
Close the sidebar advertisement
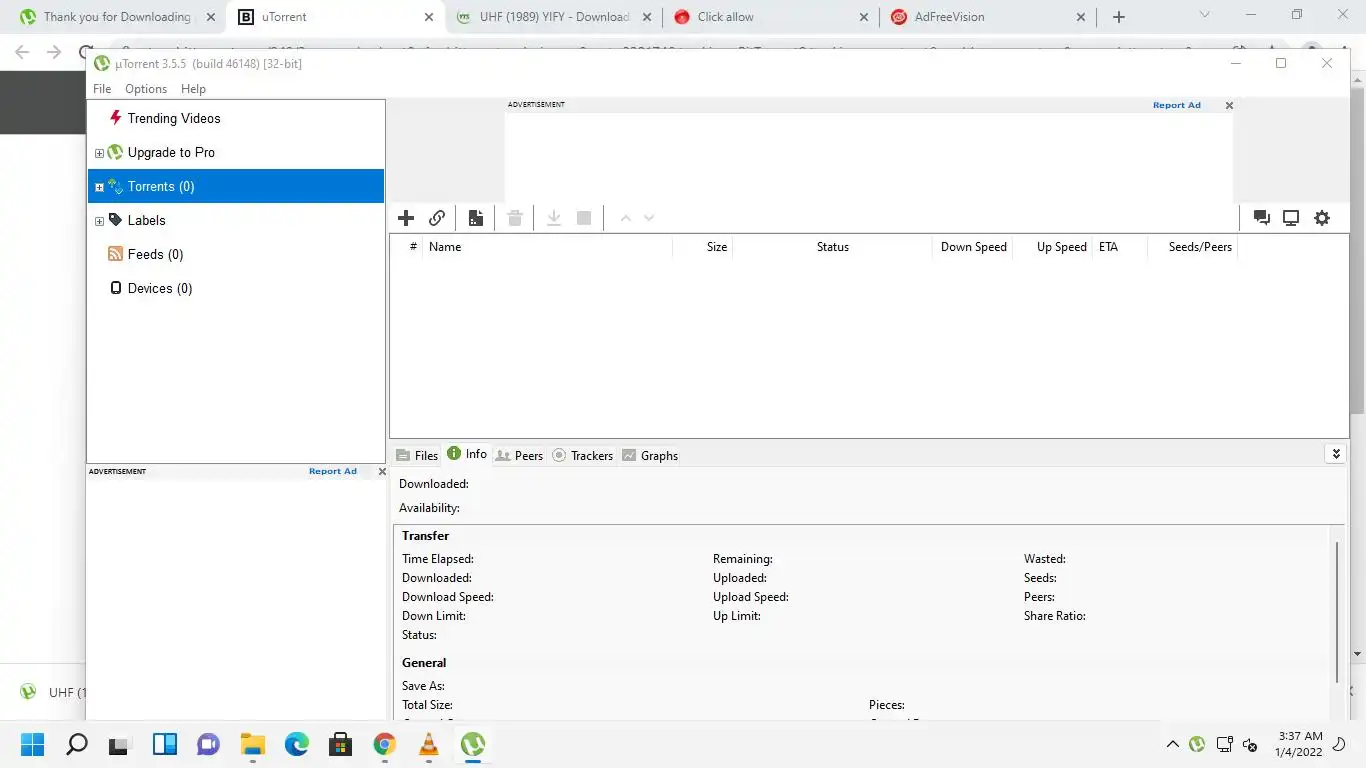(381, 471)
